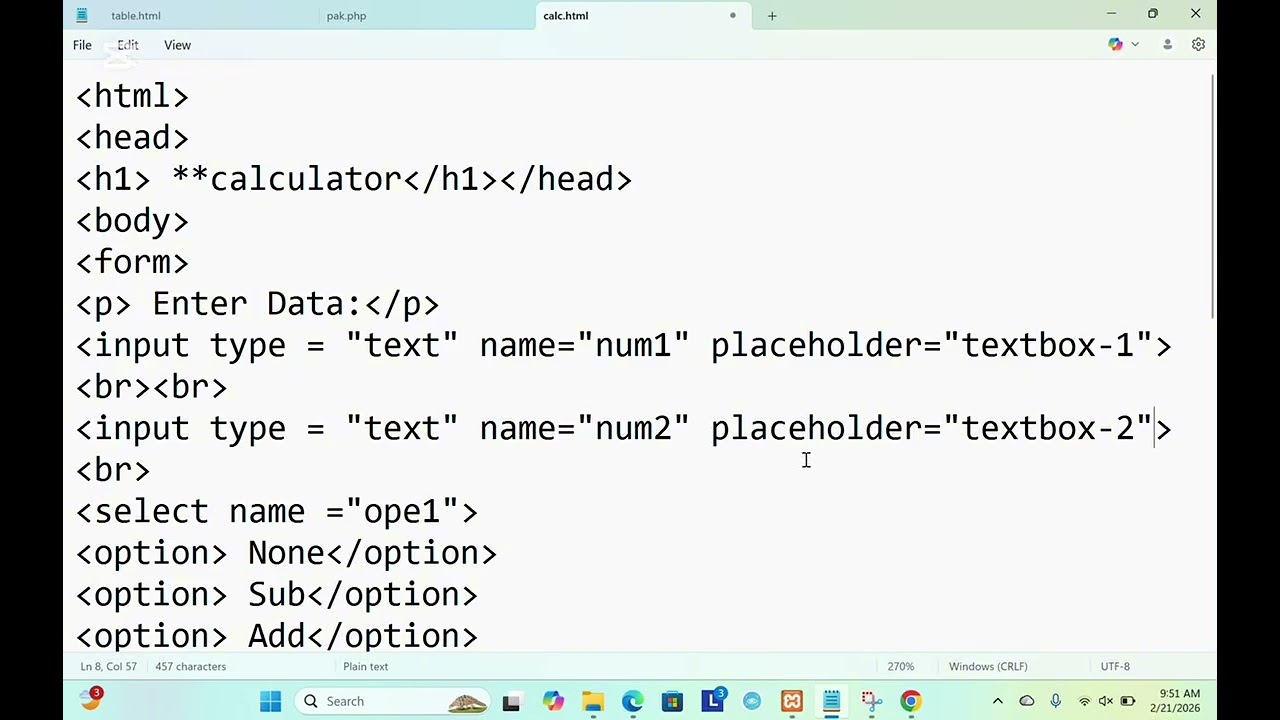Open File Explorer from the taskbar
Screen dimensions: 1280x720
[x=593, y=702]
